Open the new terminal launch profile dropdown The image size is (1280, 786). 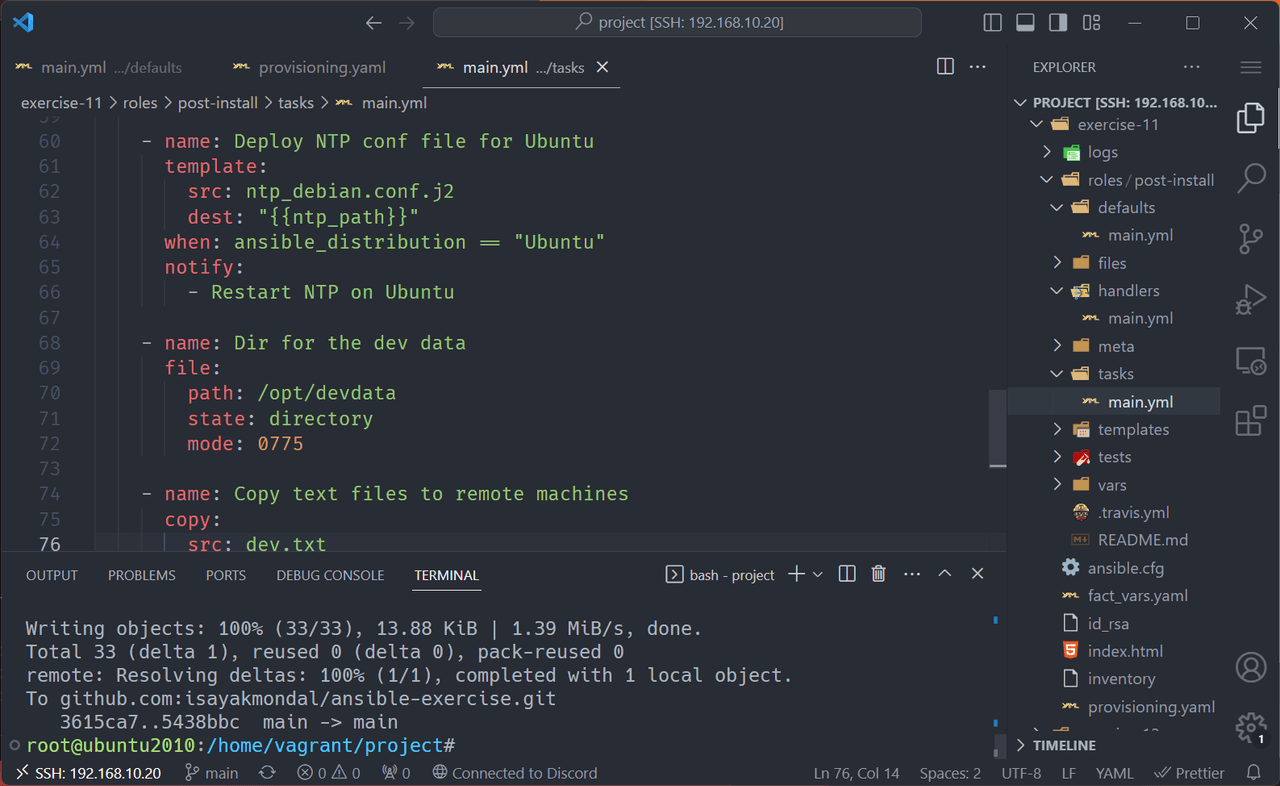click(818, 574)
